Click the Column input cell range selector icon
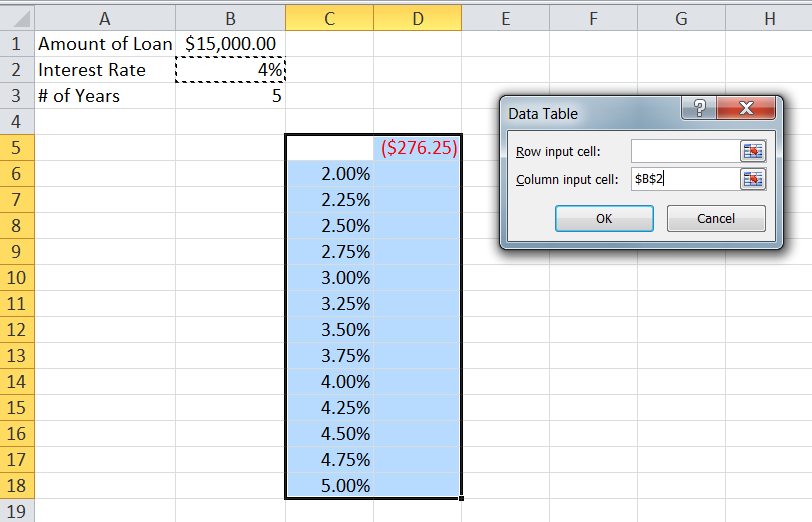The width and height of the screenshot is (812, 522). point(752,179)
